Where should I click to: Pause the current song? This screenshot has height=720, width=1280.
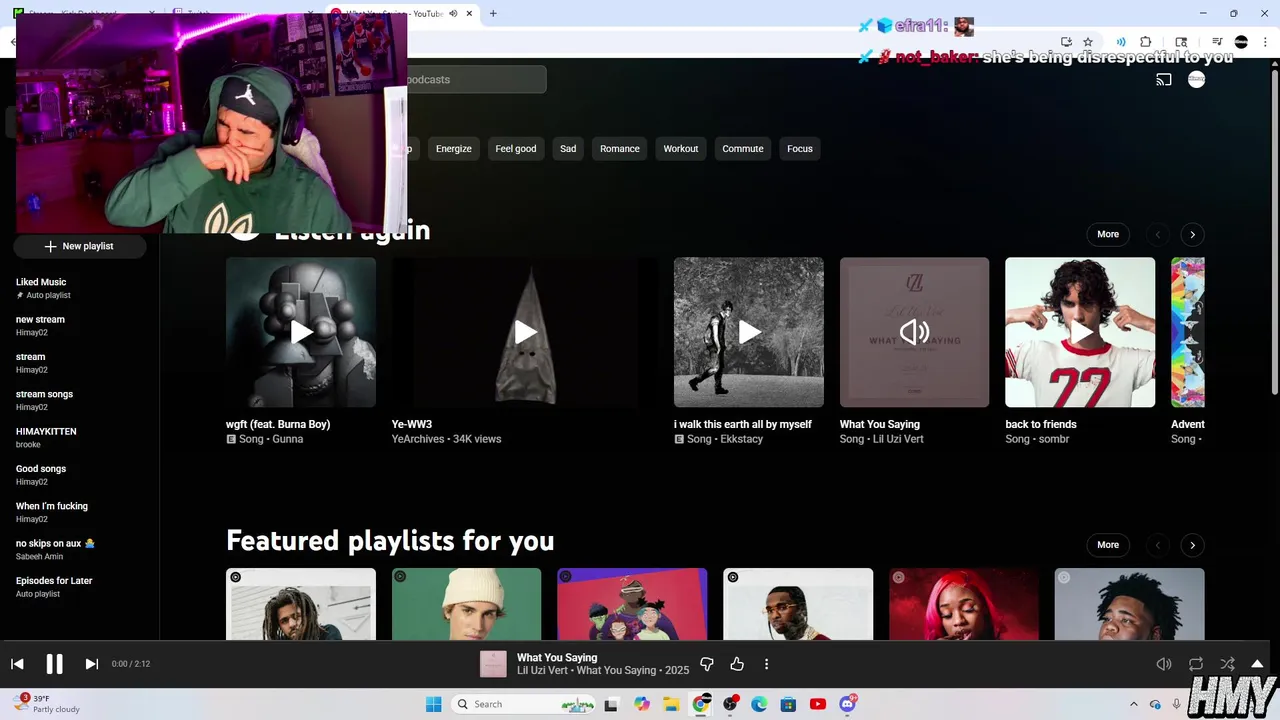point(54,664)
